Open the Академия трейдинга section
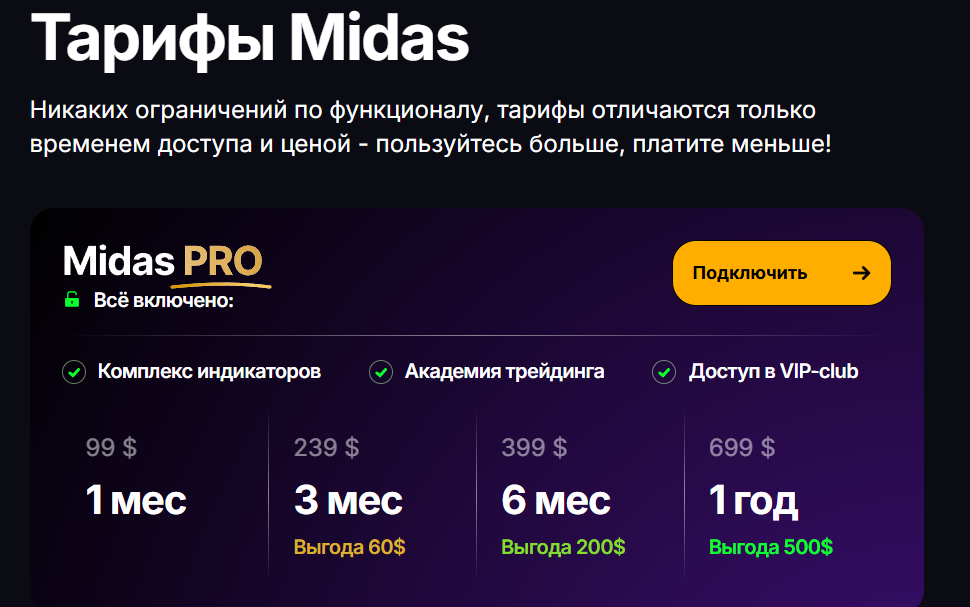The width and height of the screenshot is (970, 607). [x=503, y=371]
